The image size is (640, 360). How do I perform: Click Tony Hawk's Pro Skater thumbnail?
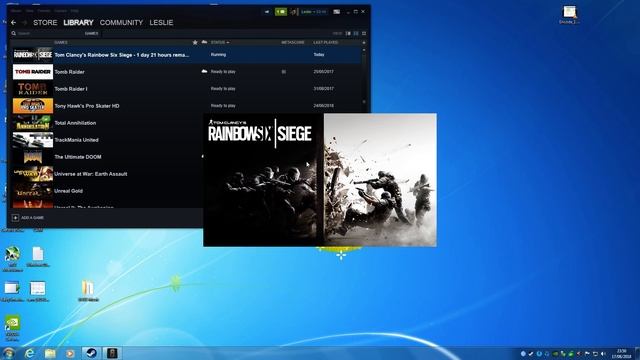click(x=33, y=106)
